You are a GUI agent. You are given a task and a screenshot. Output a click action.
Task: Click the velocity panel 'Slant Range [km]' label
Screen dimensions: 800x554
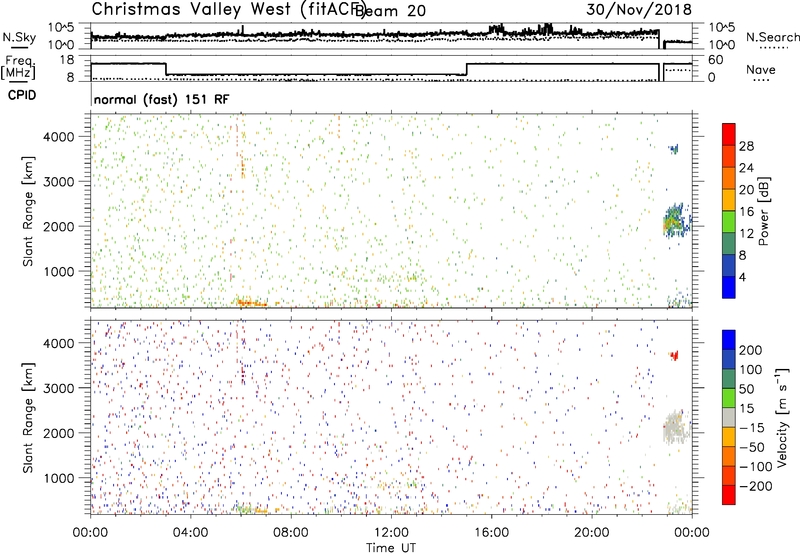(x=28, y=417)
